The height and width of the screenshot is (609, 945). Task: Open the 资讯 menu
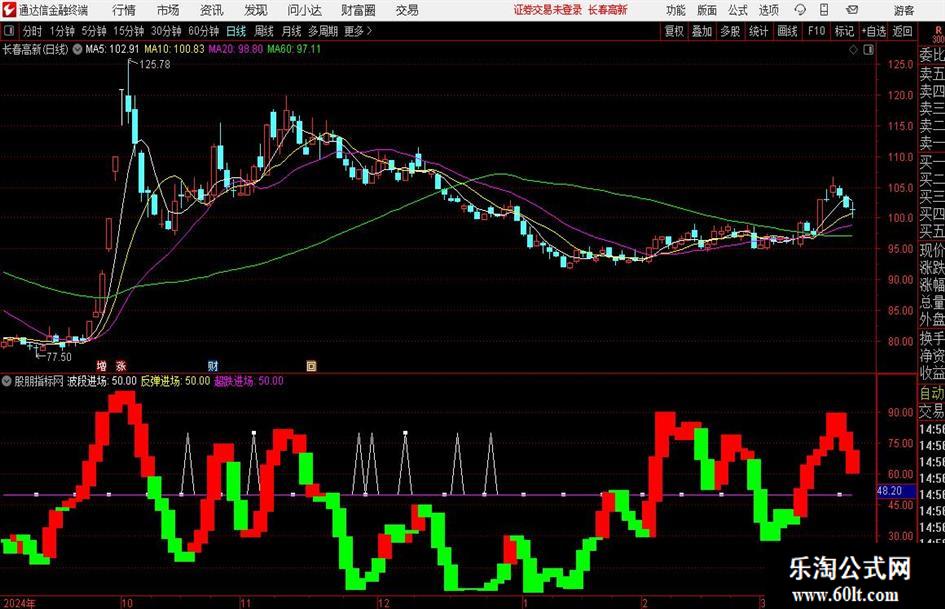coord(212,10)
